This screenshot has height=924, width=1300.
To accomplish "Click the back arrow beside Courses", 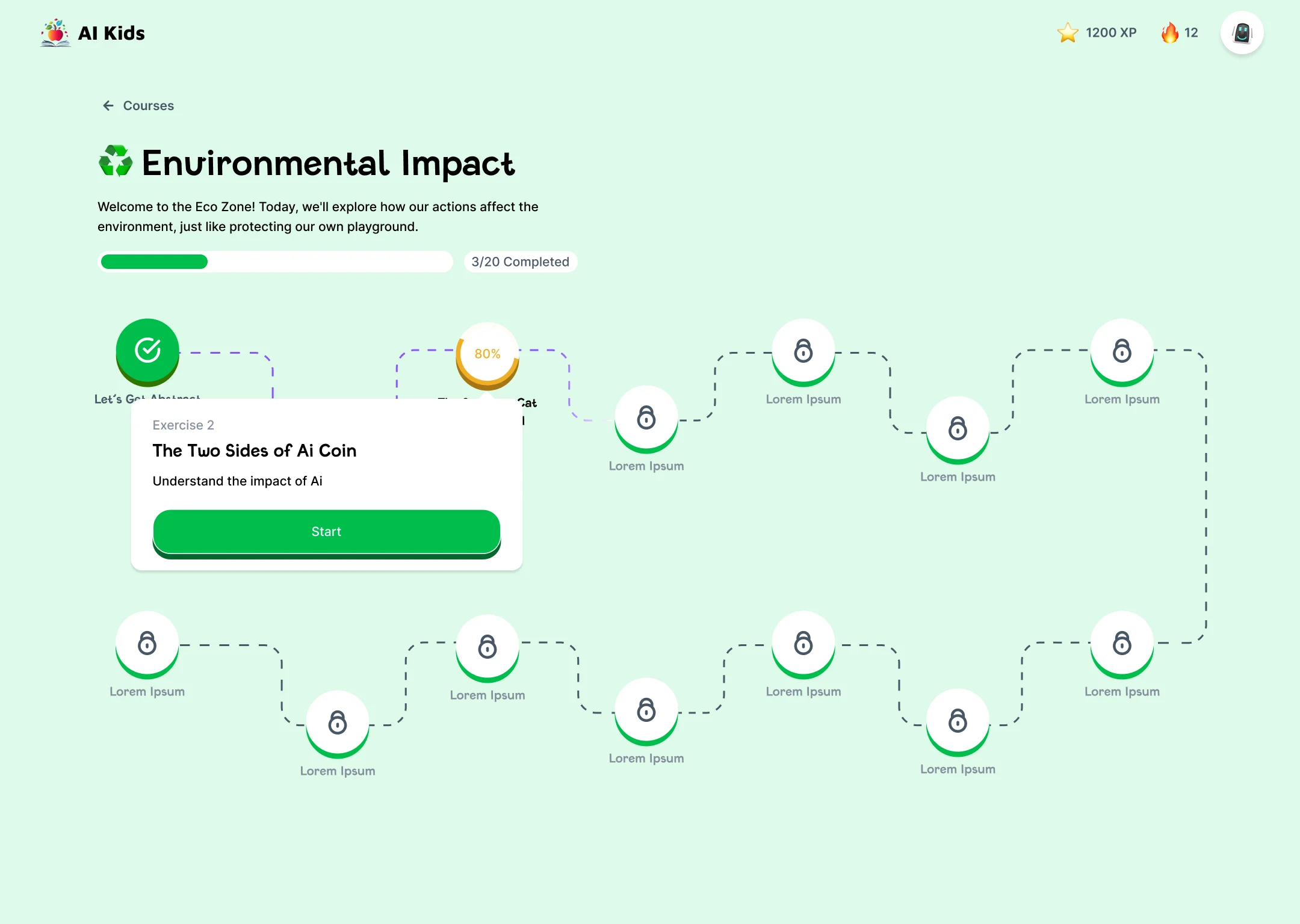I will pyautogui.click(x=108, y=106).
